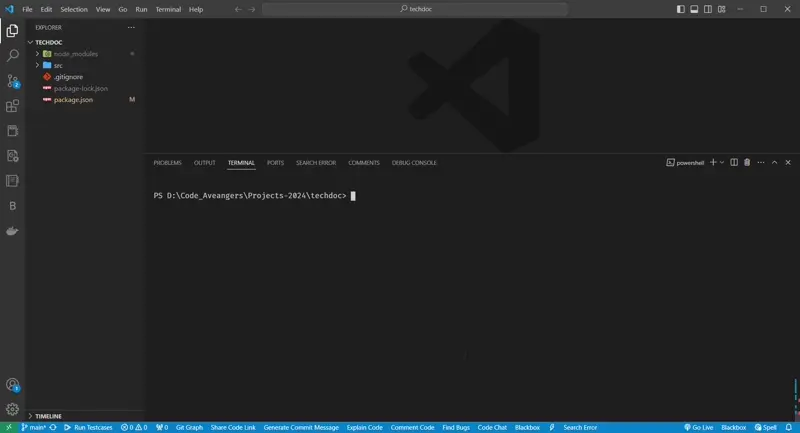Go forward with the navigation arrow

(x=252, y=9)
